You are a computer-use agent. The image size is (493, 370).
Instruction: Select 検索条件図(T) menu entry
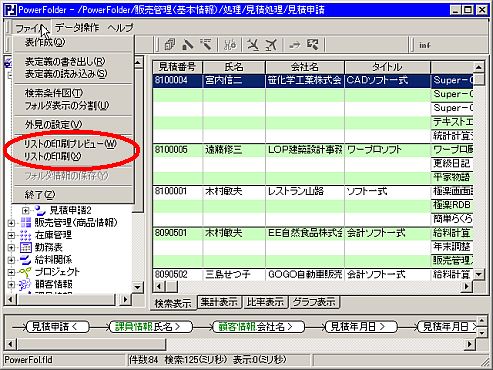click(x=73, y=93)
